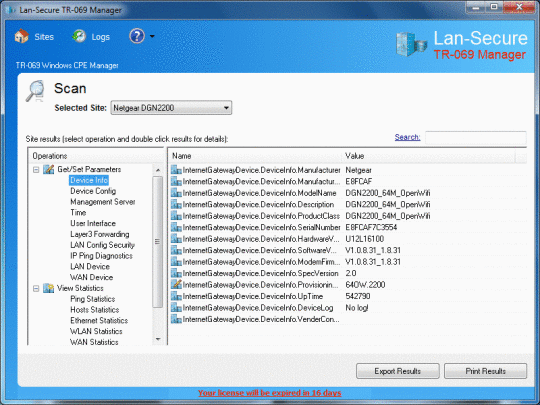Screen dimensions: 540x405
Task: Click icon of DeviceInfo.HardwareV... row
Action: click(176, 239)
